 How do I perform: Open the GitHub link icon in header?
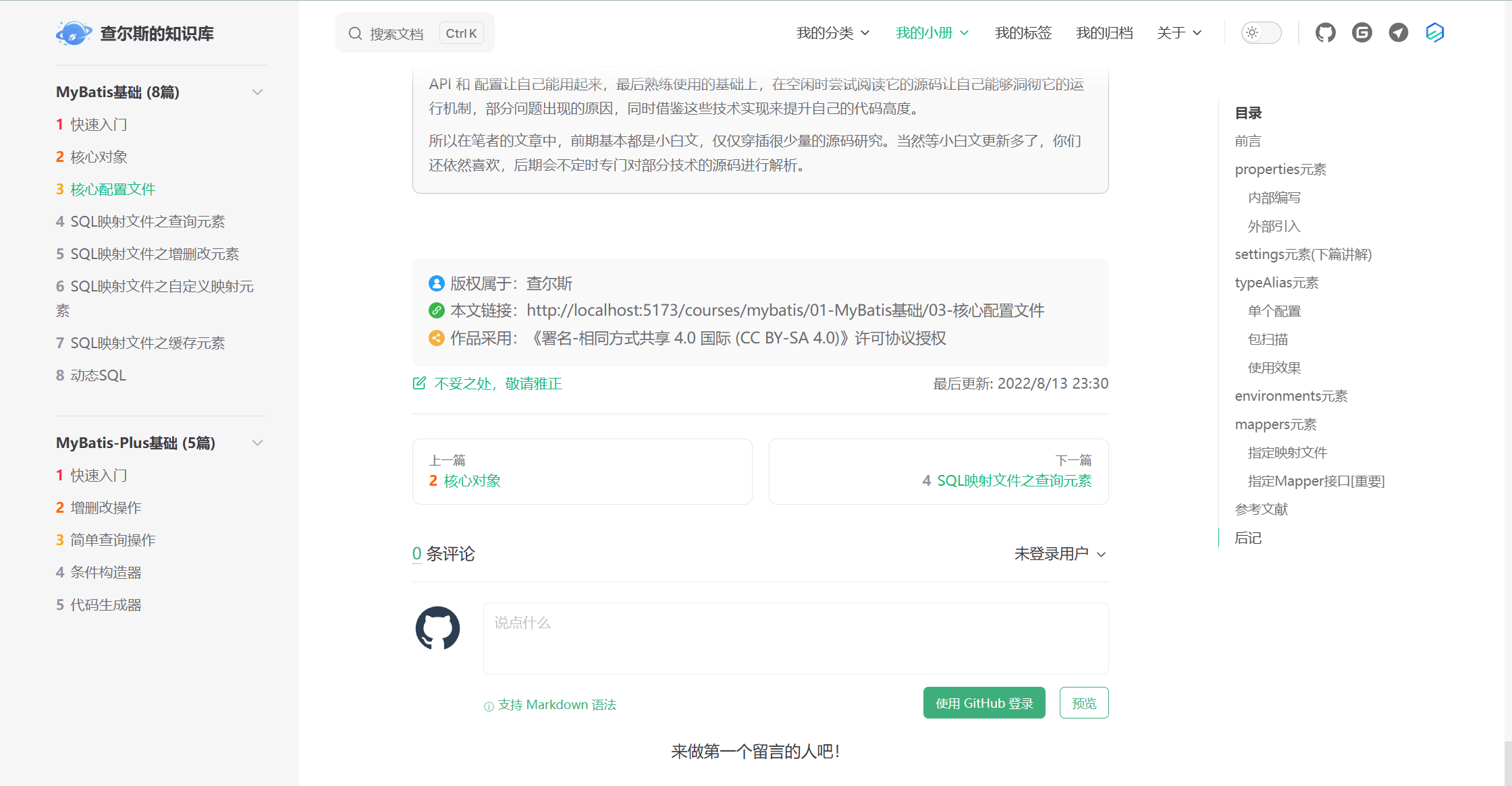point(1325,32)
